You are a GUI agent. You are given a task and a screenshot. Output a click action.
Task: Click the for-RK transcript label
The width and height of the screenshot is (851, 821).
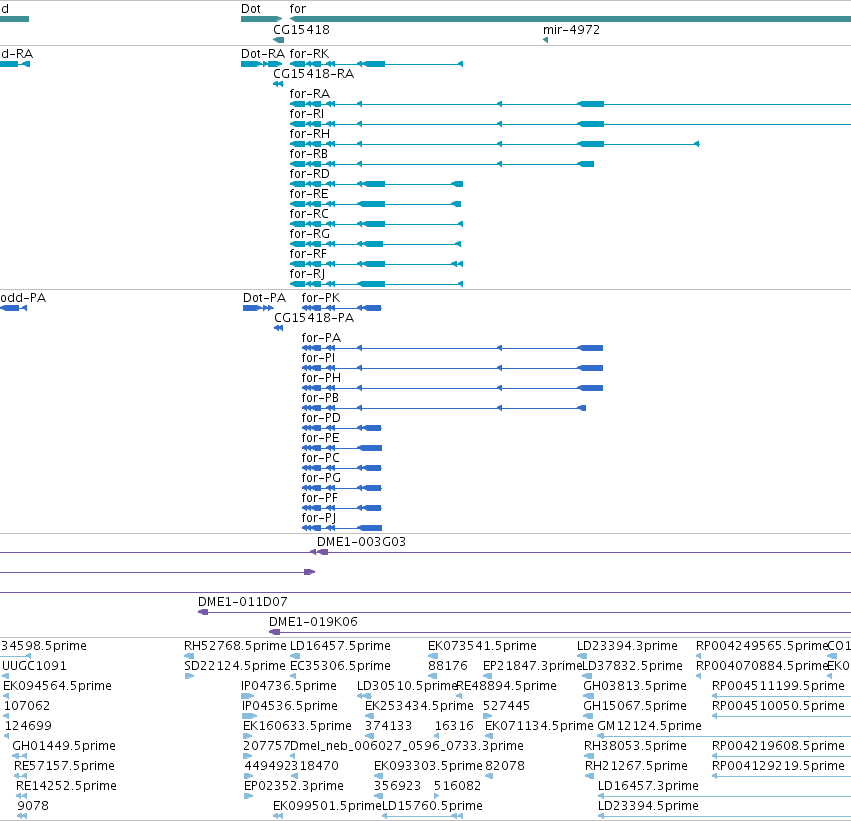click(x=309, y=54)
